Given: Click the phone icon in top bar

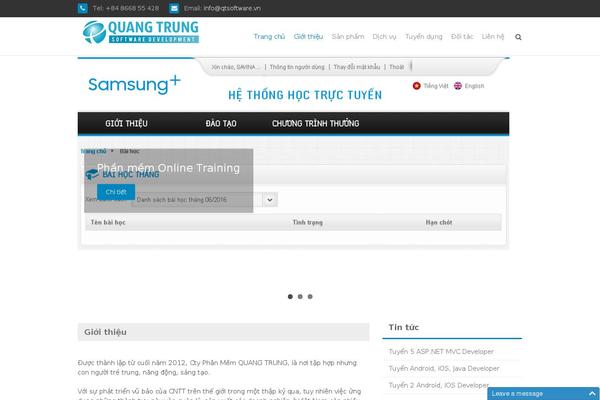Looking at the screenshot, I should point(83,8).
